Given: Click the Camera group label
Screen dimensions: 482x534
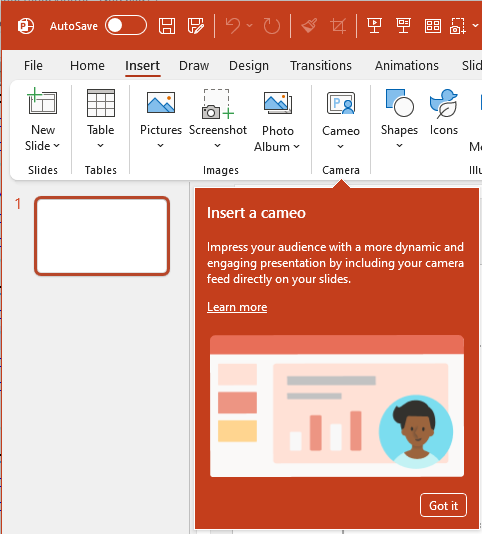Looking at the screenshot, I should click(341, 170).
